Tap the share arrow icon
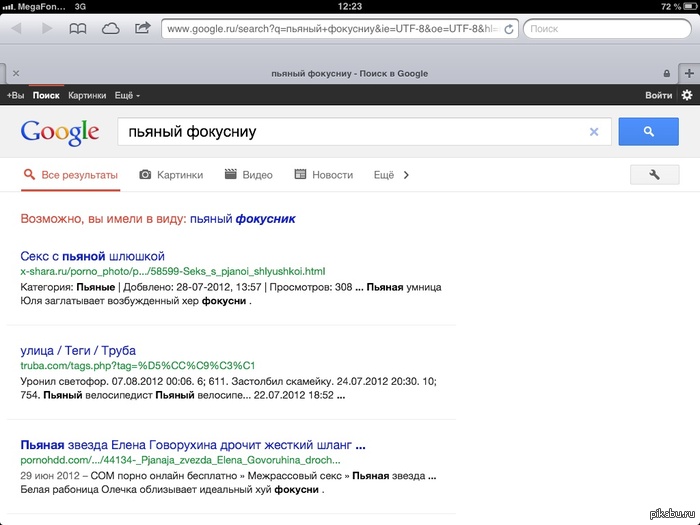The width and height of the screenshot is (700, 525). 142,28
